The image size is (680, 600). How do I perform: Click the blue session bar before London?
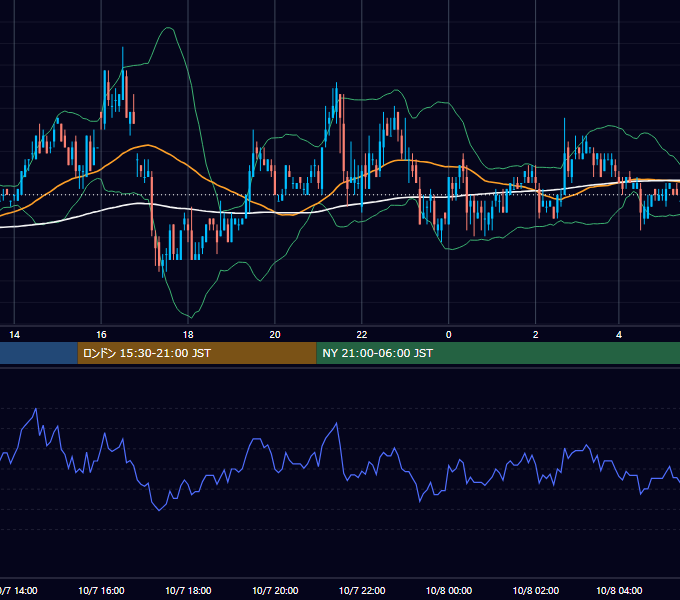pos(39,353)
